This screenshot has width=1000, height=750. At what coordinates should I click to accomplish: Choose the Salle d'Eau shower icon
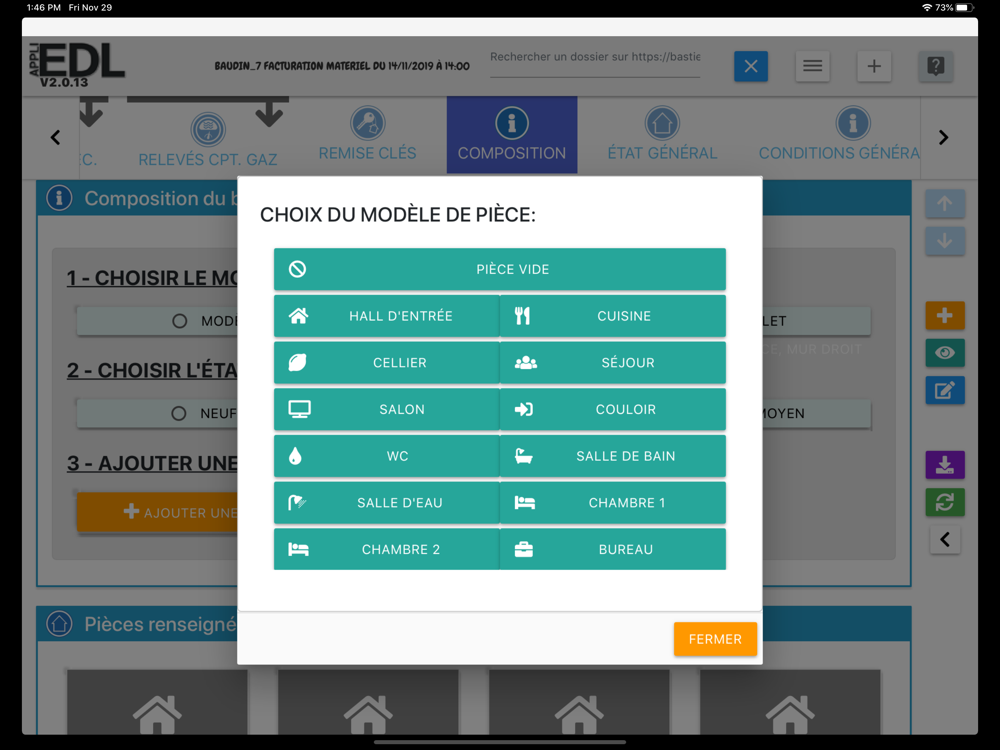pyautogui.click(x=297, y=503)
